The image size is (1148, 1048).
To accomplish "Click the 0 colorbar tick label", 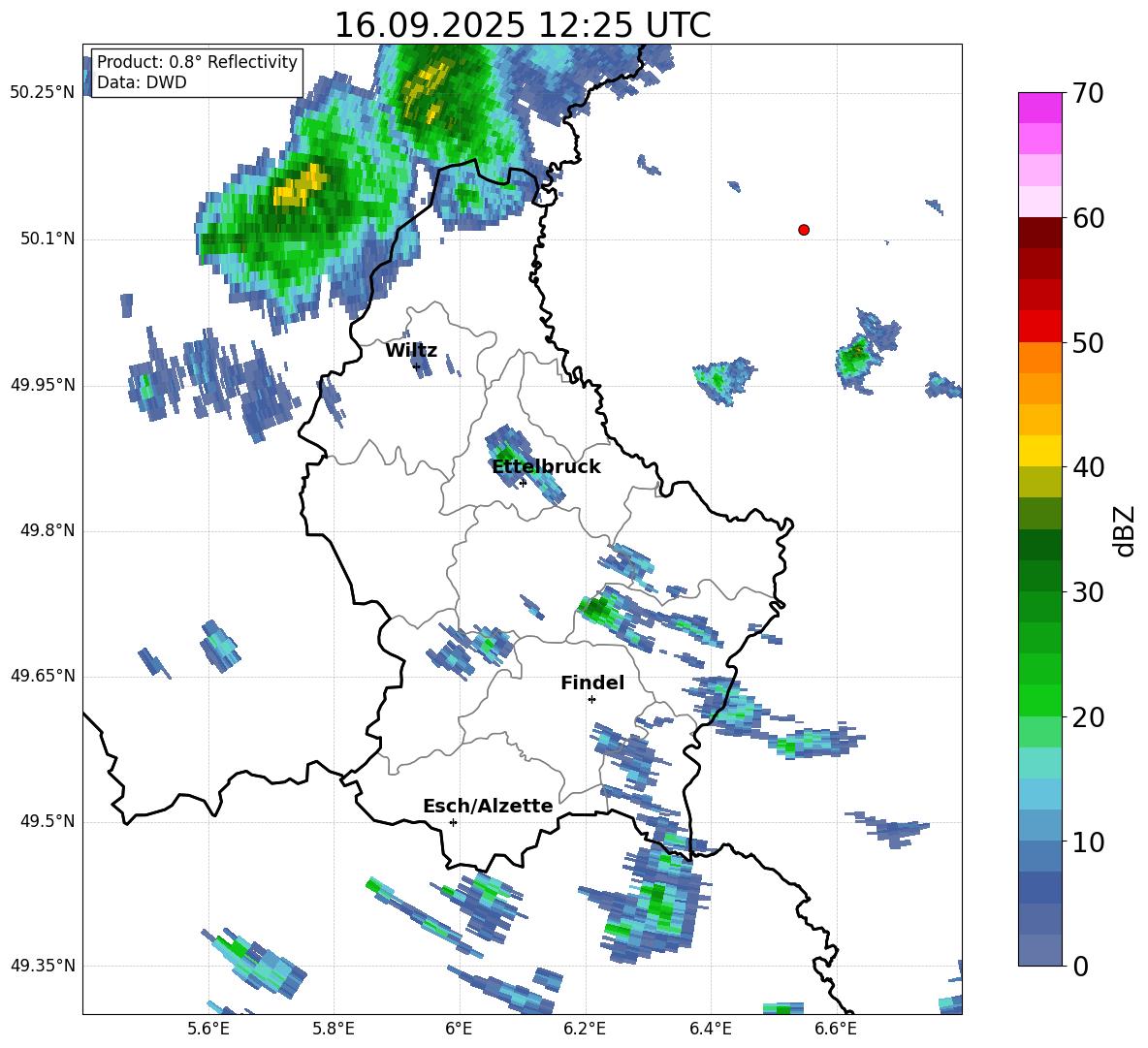I will (x=1080, y=966).
